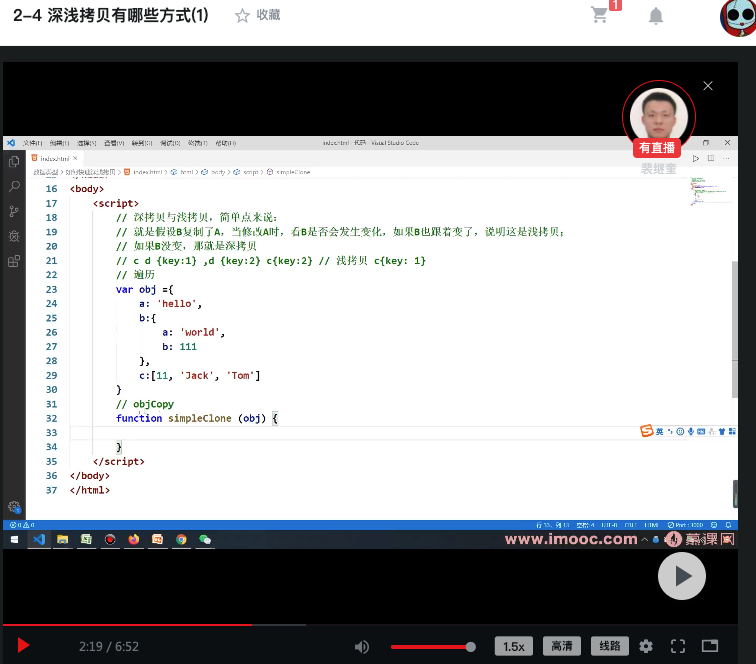756x664 pixels.
Task: Open the WeChat taskbar icon
Action: point(205,540)
